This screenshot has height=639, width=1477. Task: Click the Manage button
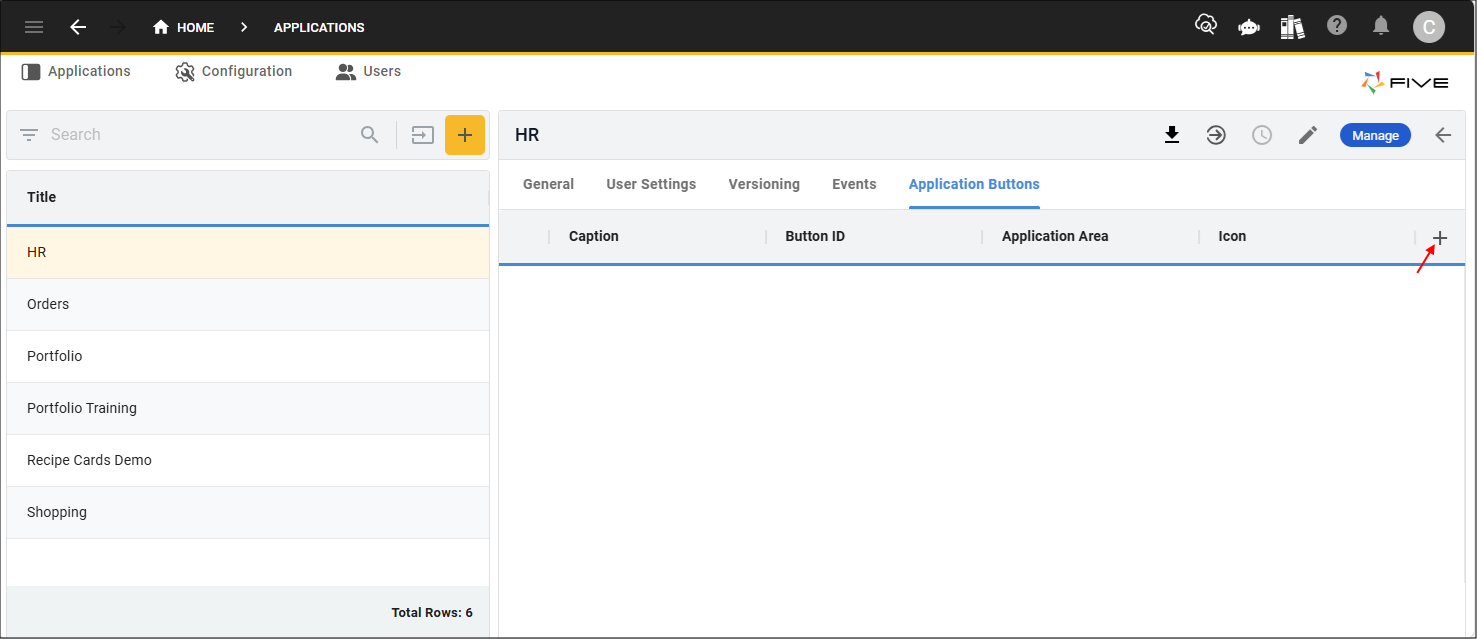1375,134
